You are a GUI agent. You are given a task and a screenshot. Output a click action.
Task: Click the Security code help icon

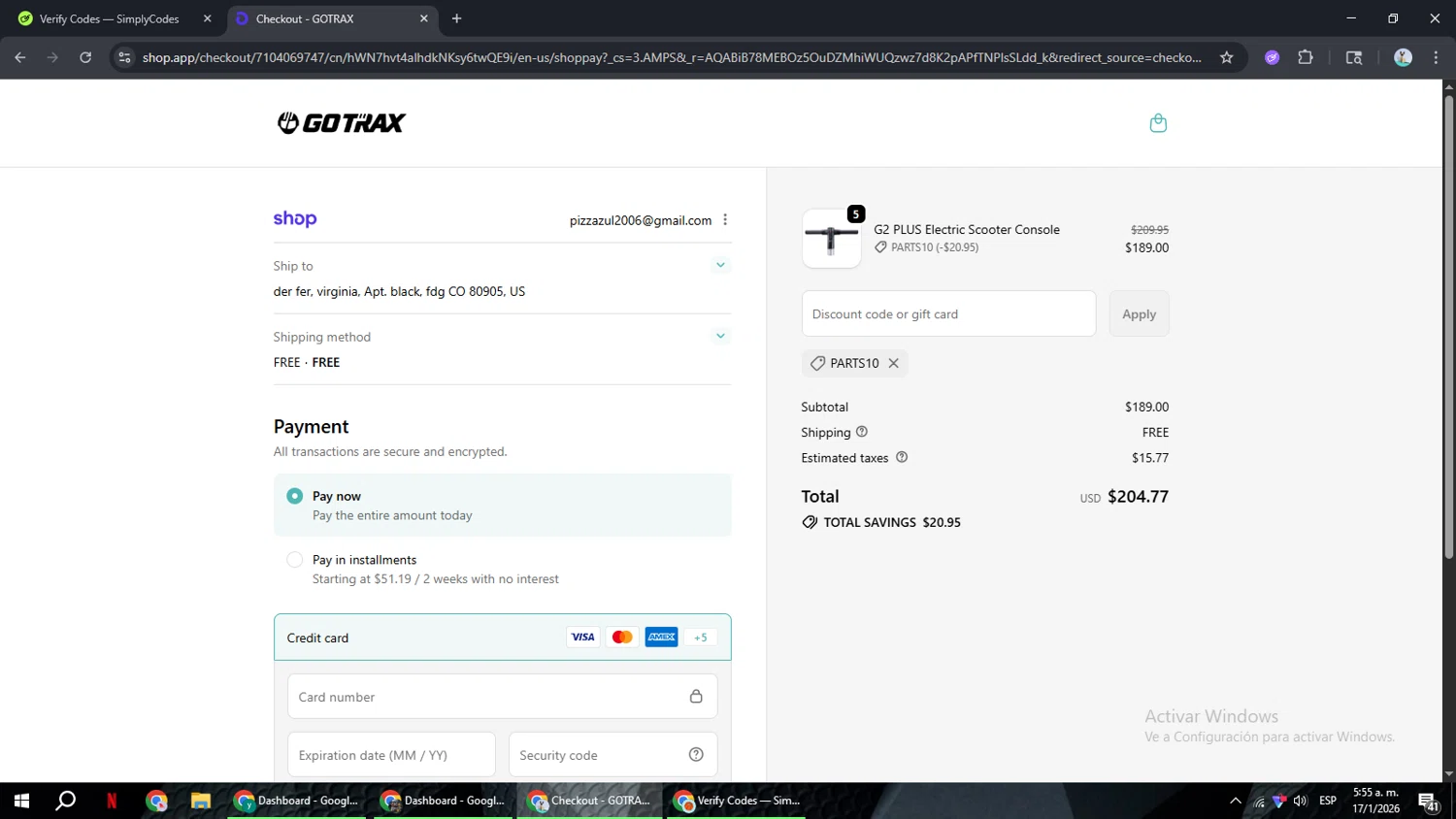[x=696, y=755]
